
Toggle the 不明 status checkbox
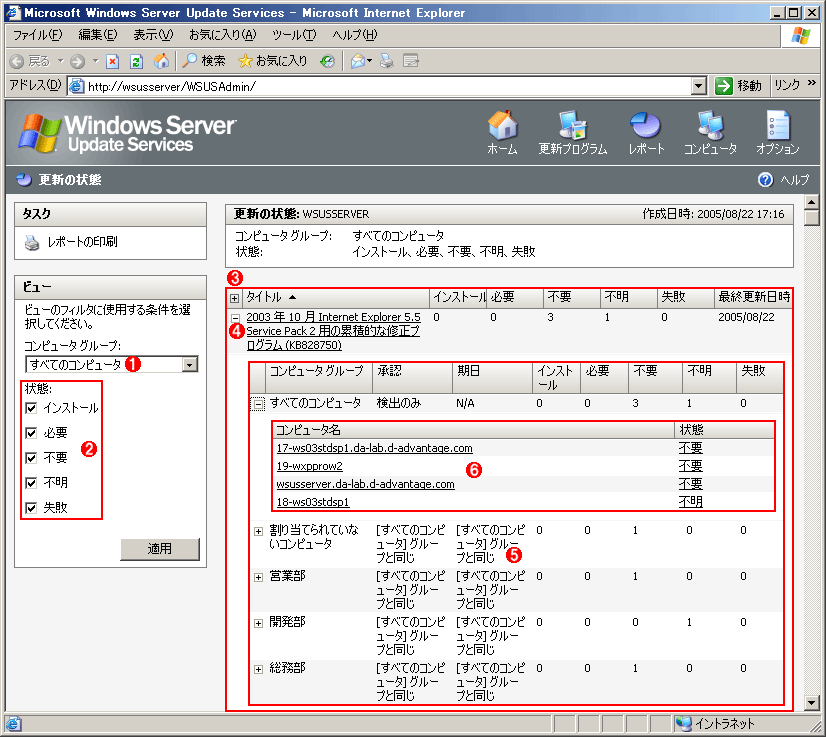click(x=31, y=483)
